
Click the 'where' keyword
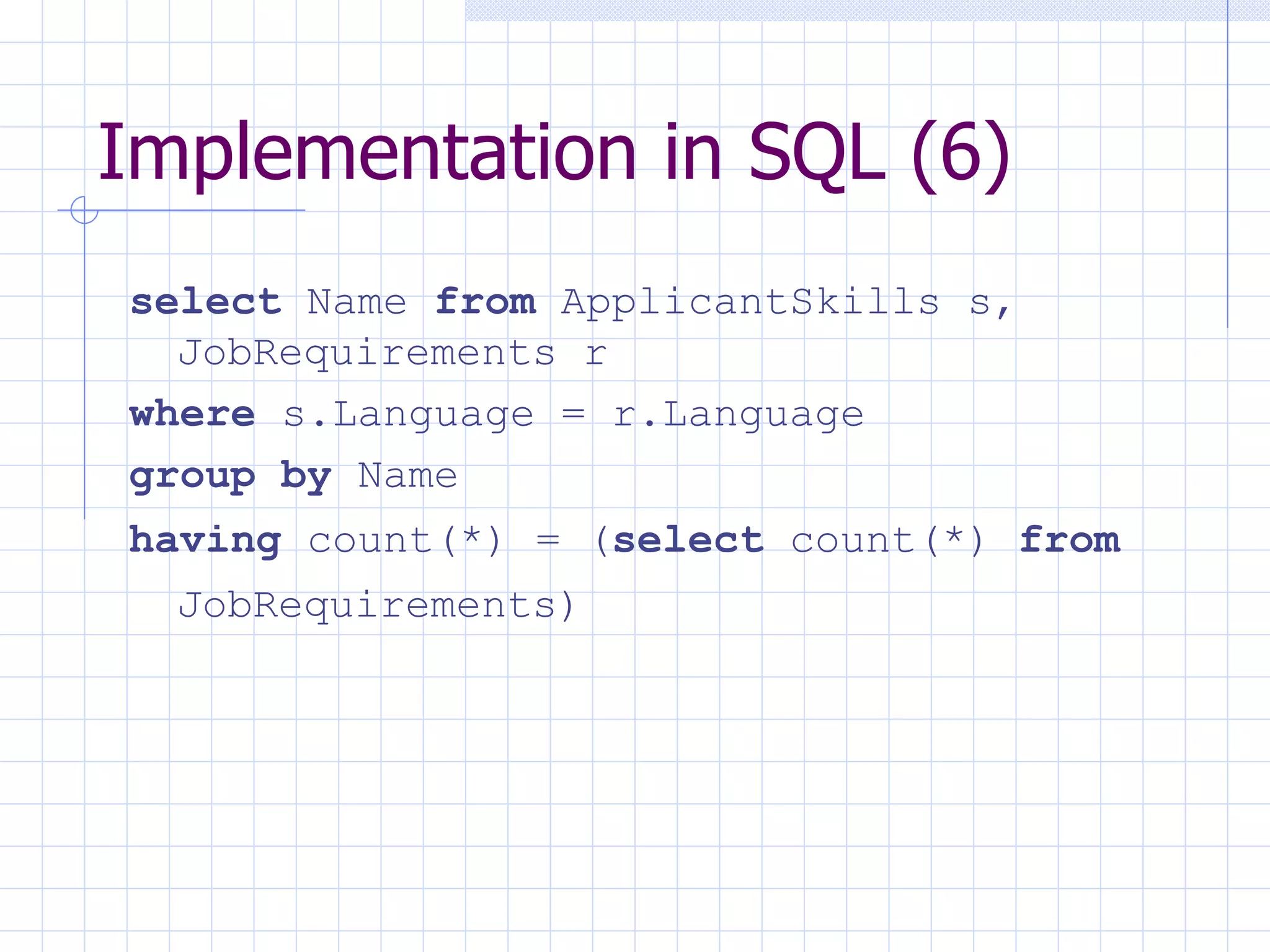click(192, 414)
